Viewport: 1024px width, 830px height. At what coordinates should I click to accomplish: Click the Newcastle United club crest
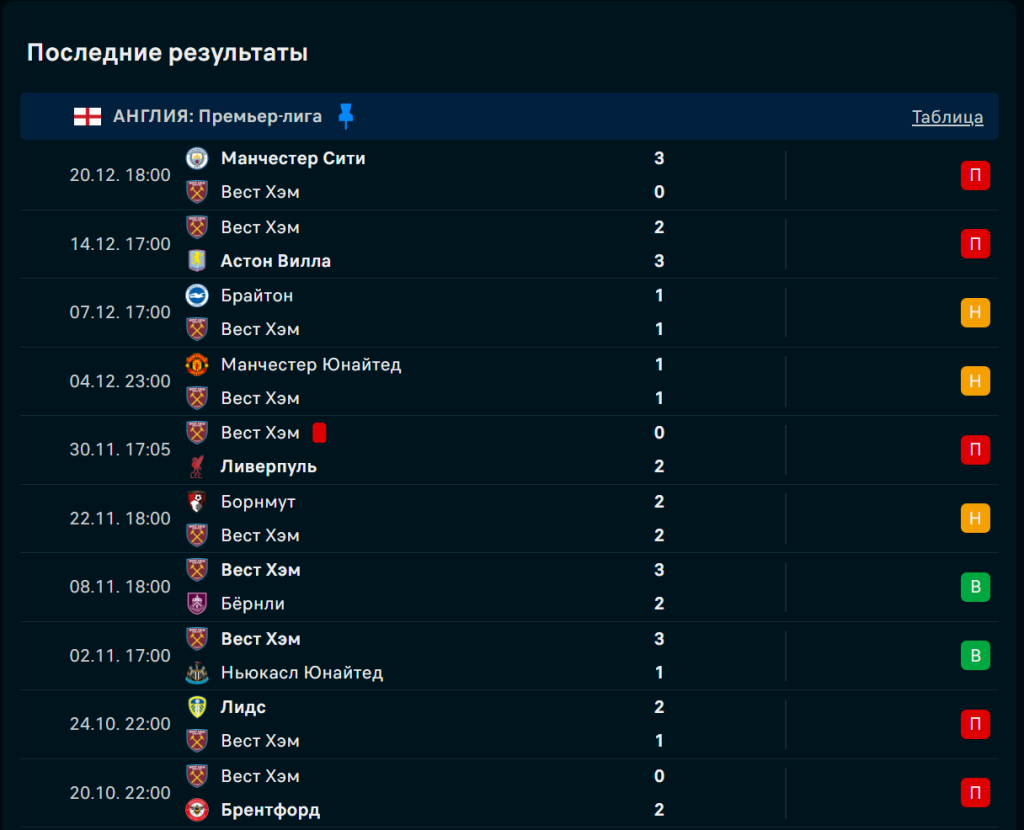(x=197, y=673)
